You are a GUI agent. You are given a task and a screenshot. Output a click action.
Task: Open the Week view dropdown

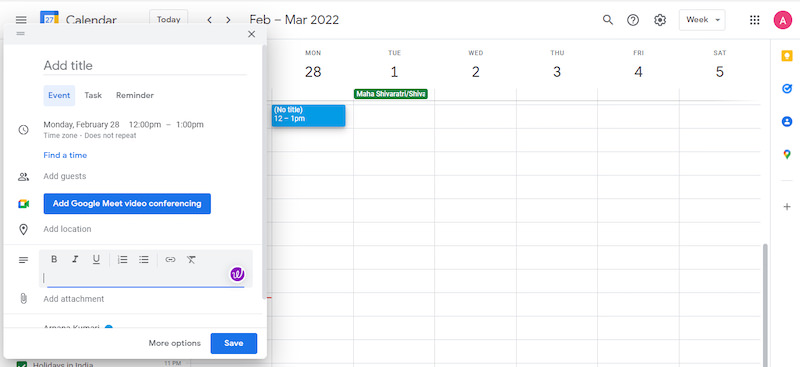pyautogui.click(x=702, y=20)
